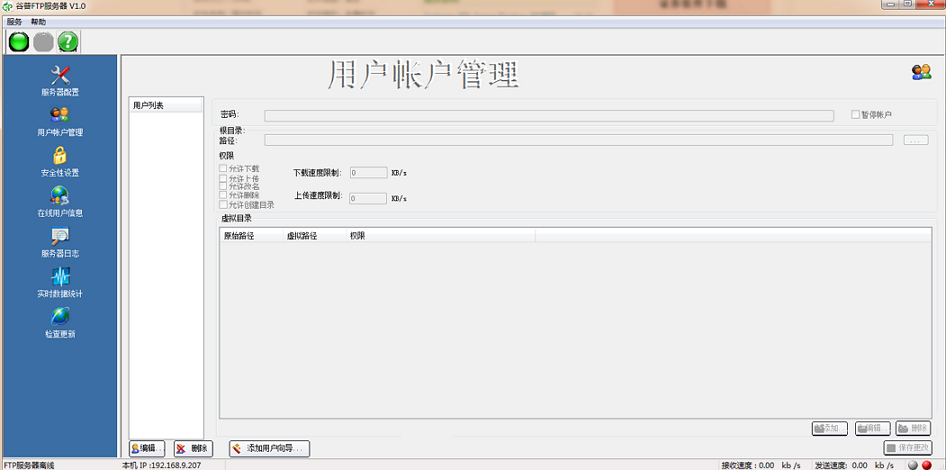The height and width of the screenshot is (470, 946).
Task: Click 检查更新 browser icon
Action: coord(60,316)
